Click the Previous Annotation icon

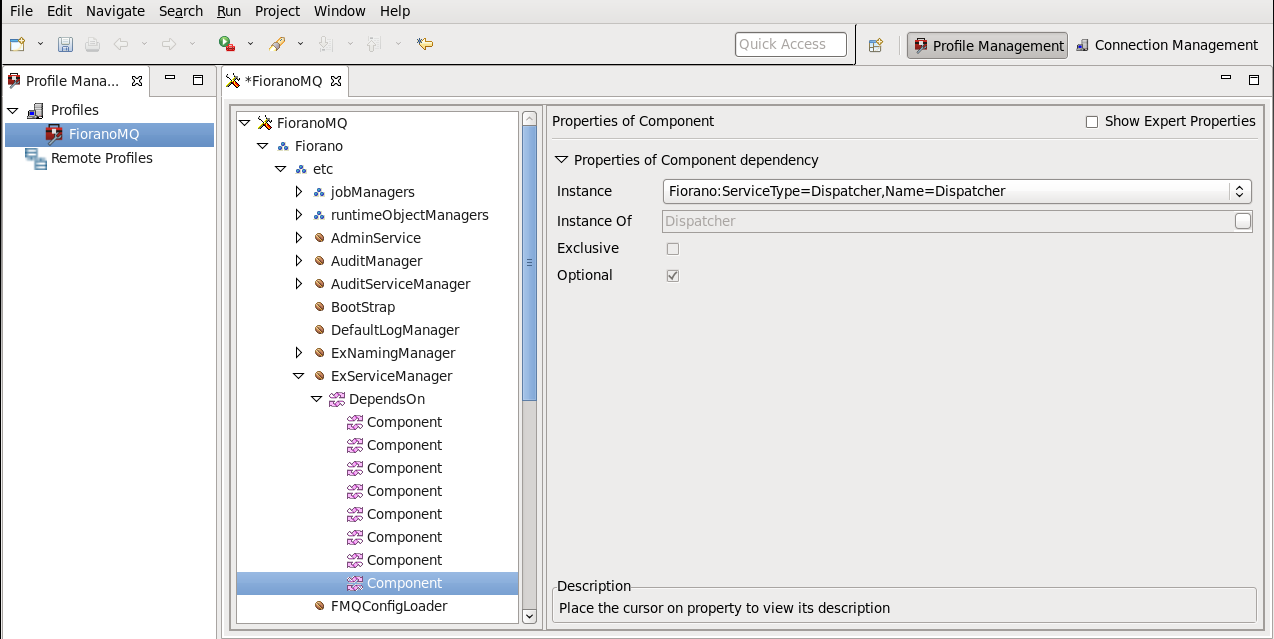[373, 44]
